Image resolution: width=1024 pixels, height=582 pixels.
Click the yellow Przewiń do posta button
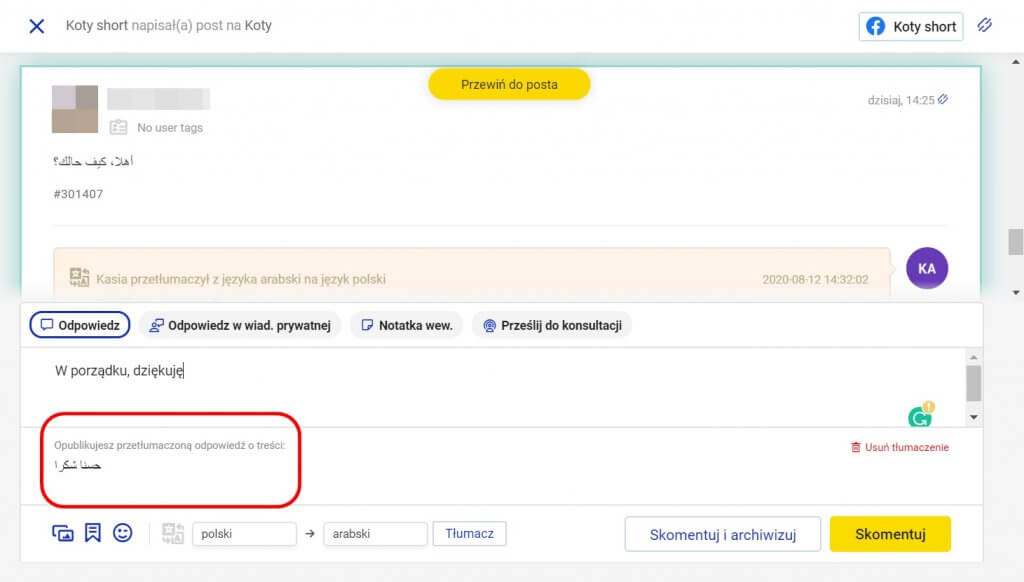509,84
